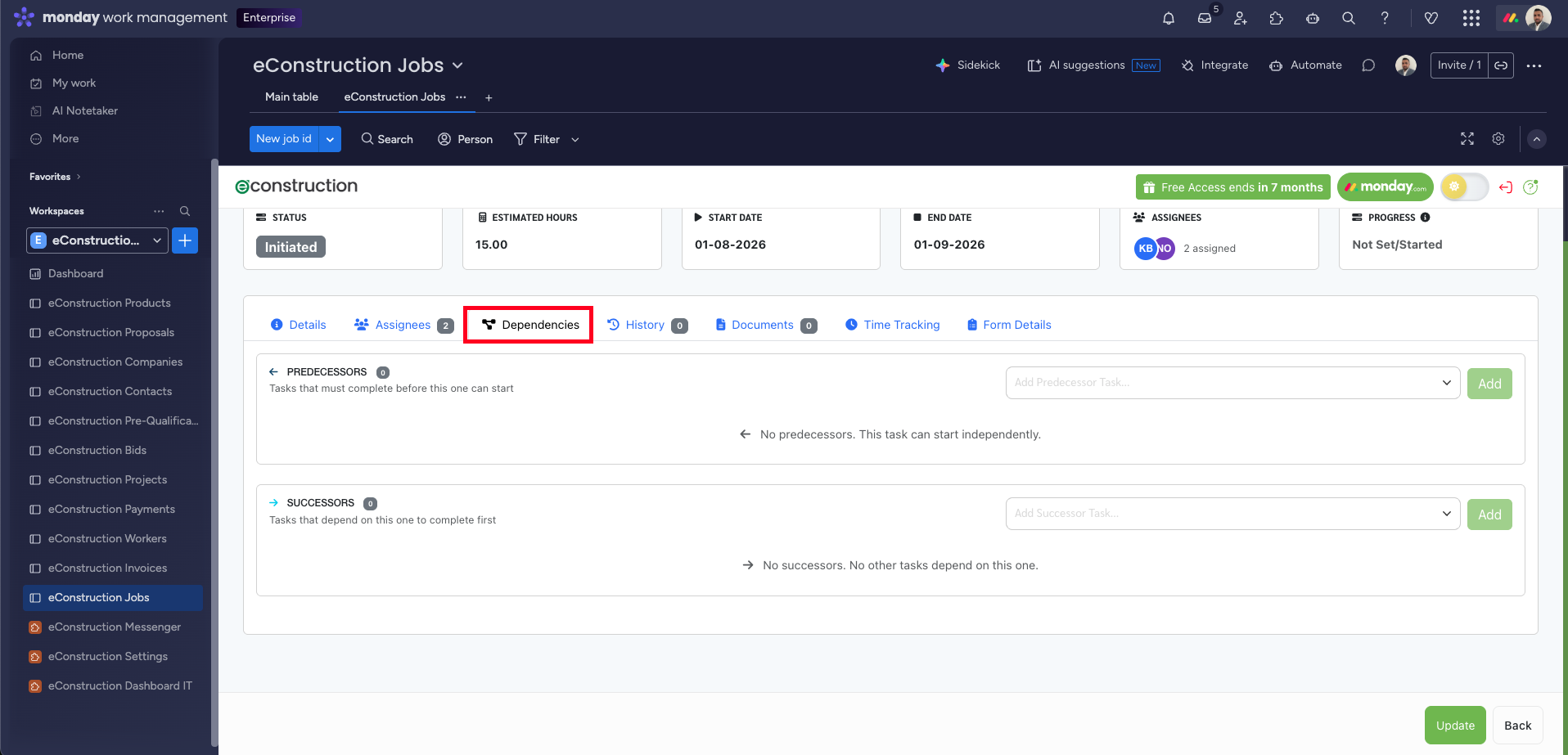Open the apps grid switcher icon

1471,18
